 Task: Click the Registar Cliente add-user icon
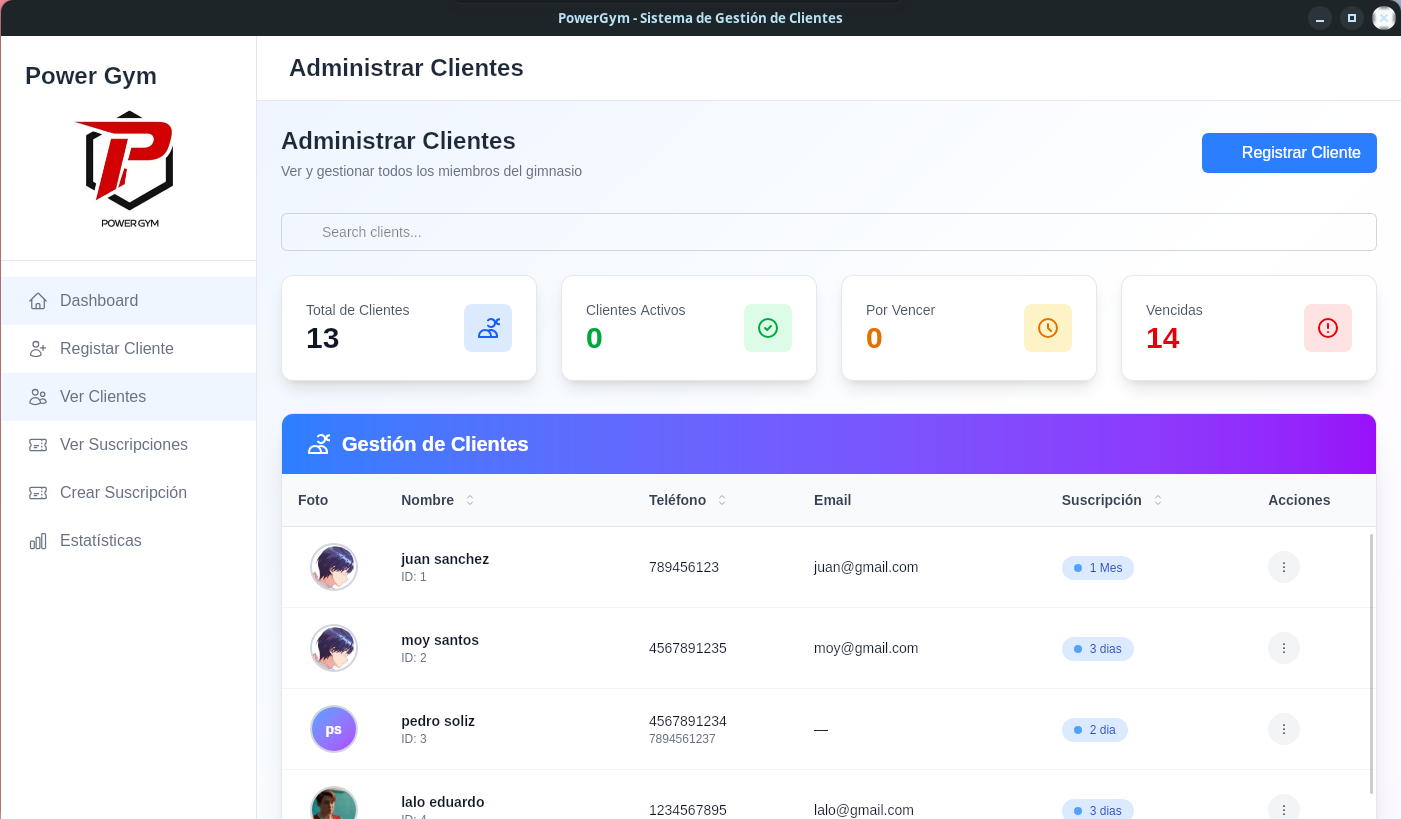[38, 349]
